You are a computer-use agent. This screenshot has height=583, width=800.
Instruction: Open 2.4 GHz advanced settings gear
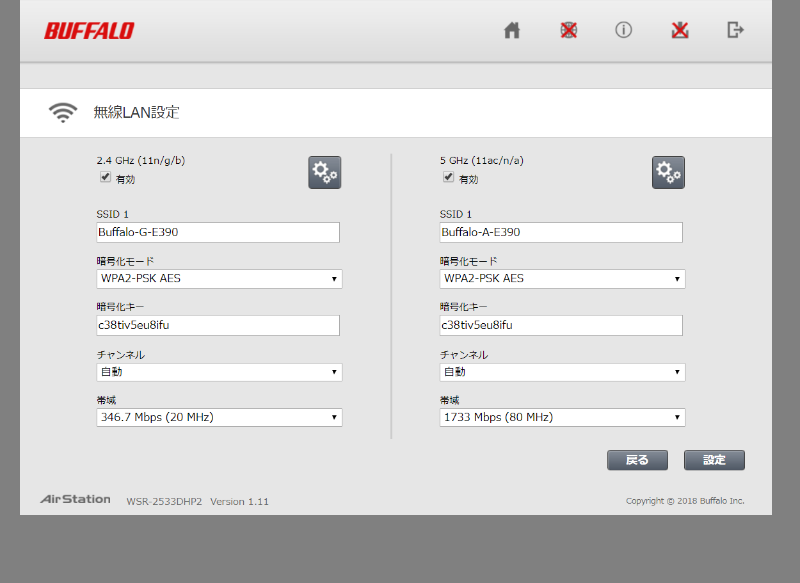[x=324, y=172]
